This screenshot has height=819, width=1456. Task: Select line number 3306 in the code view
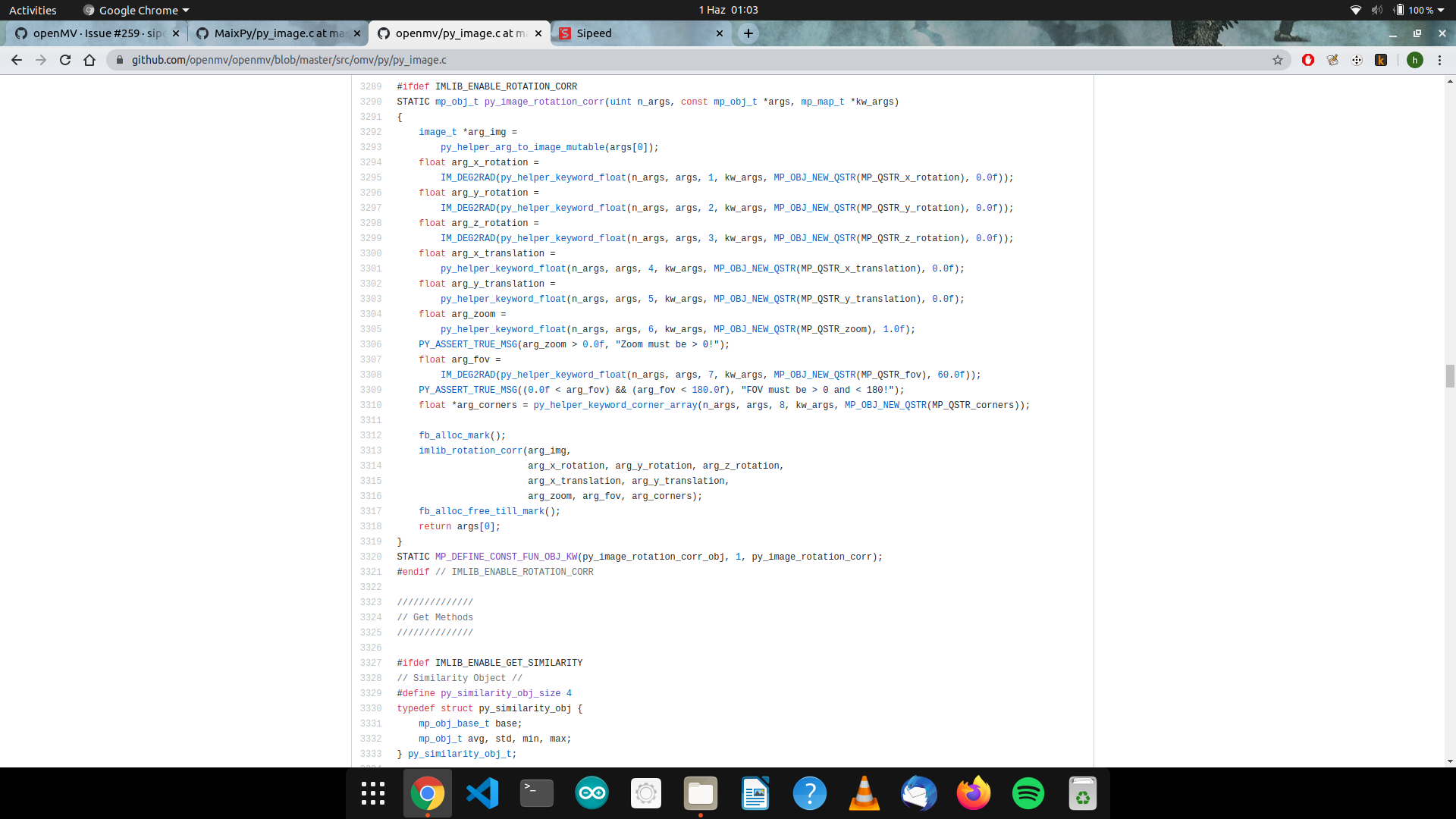(x=371, y=344)
